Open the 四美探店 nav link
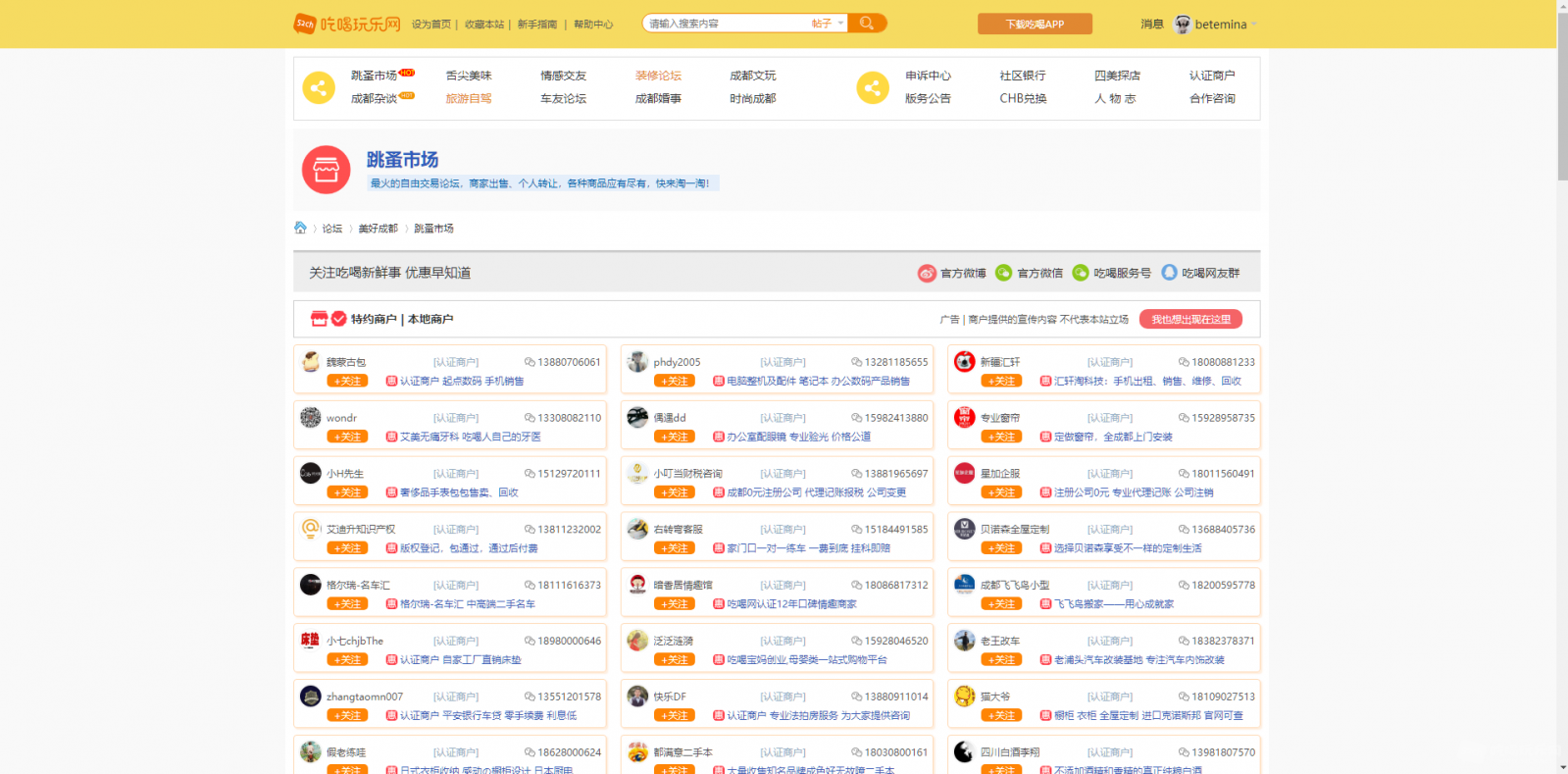Screen dimensions: 1568x774 coord(1117,76)
